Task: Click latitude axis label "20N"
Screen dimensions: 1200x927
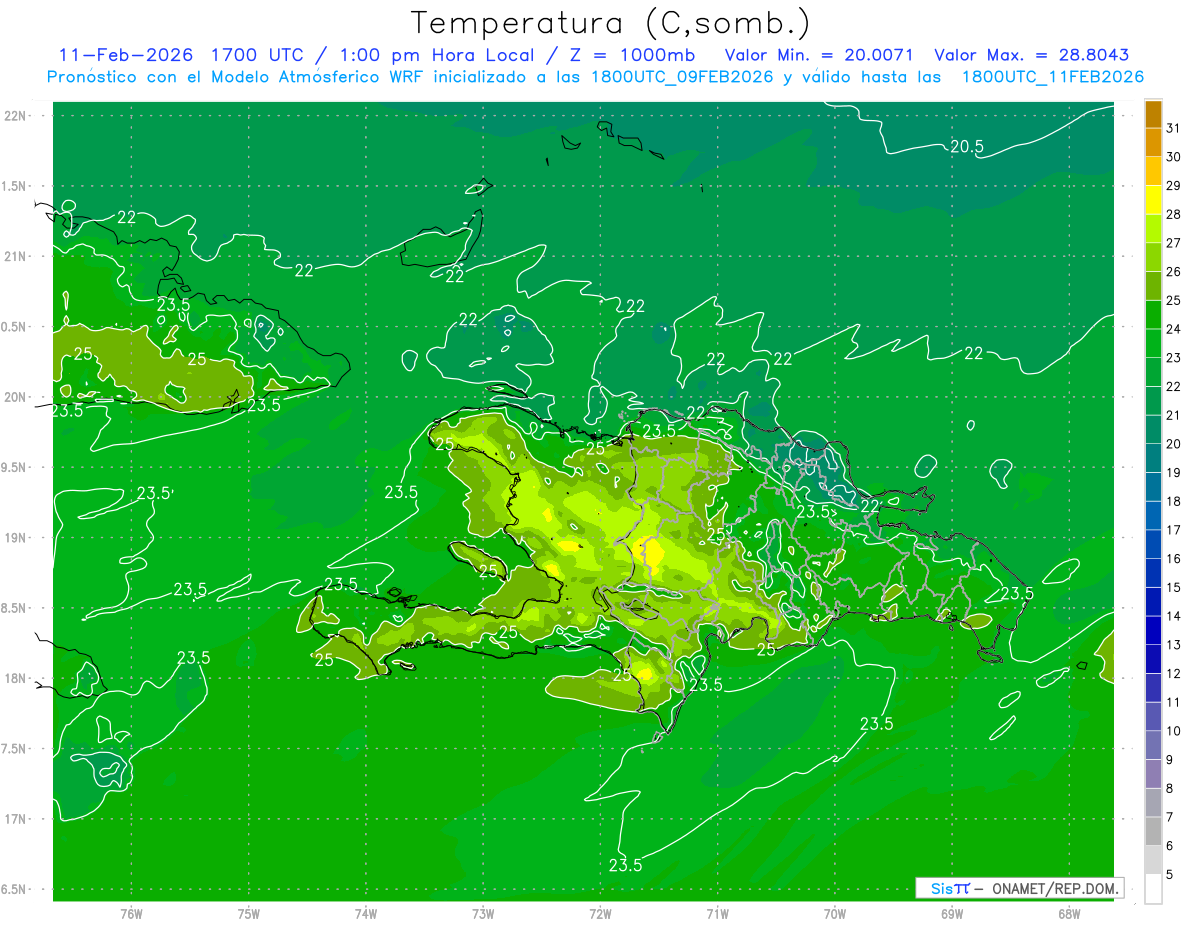Action: click(x=15, y=397)
